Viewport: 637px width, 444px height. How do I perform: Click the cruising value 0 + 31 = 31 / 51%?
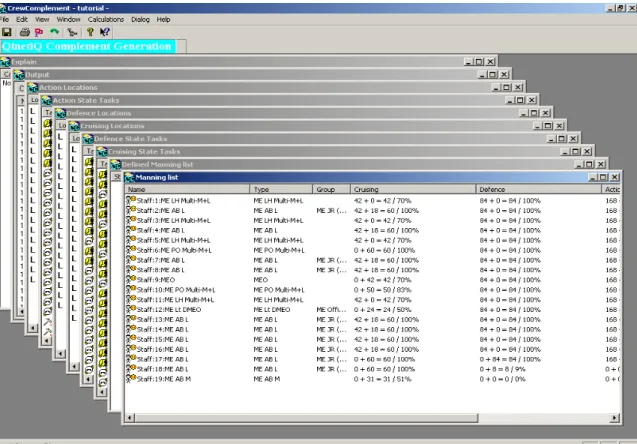(x=382, y=379)
